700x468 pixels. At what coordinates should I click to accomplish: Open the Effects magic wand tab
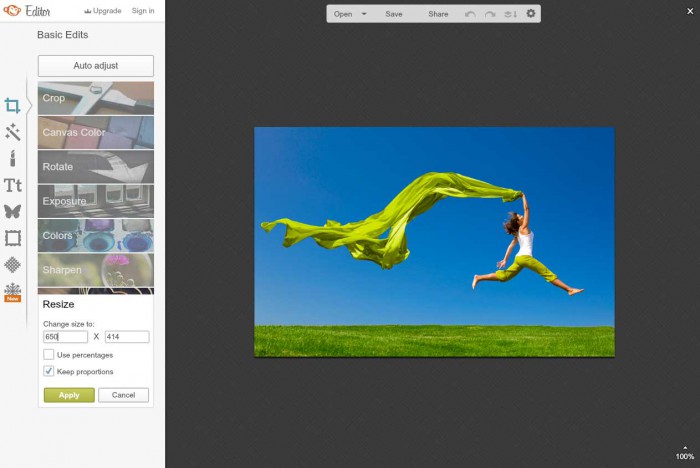12,132
